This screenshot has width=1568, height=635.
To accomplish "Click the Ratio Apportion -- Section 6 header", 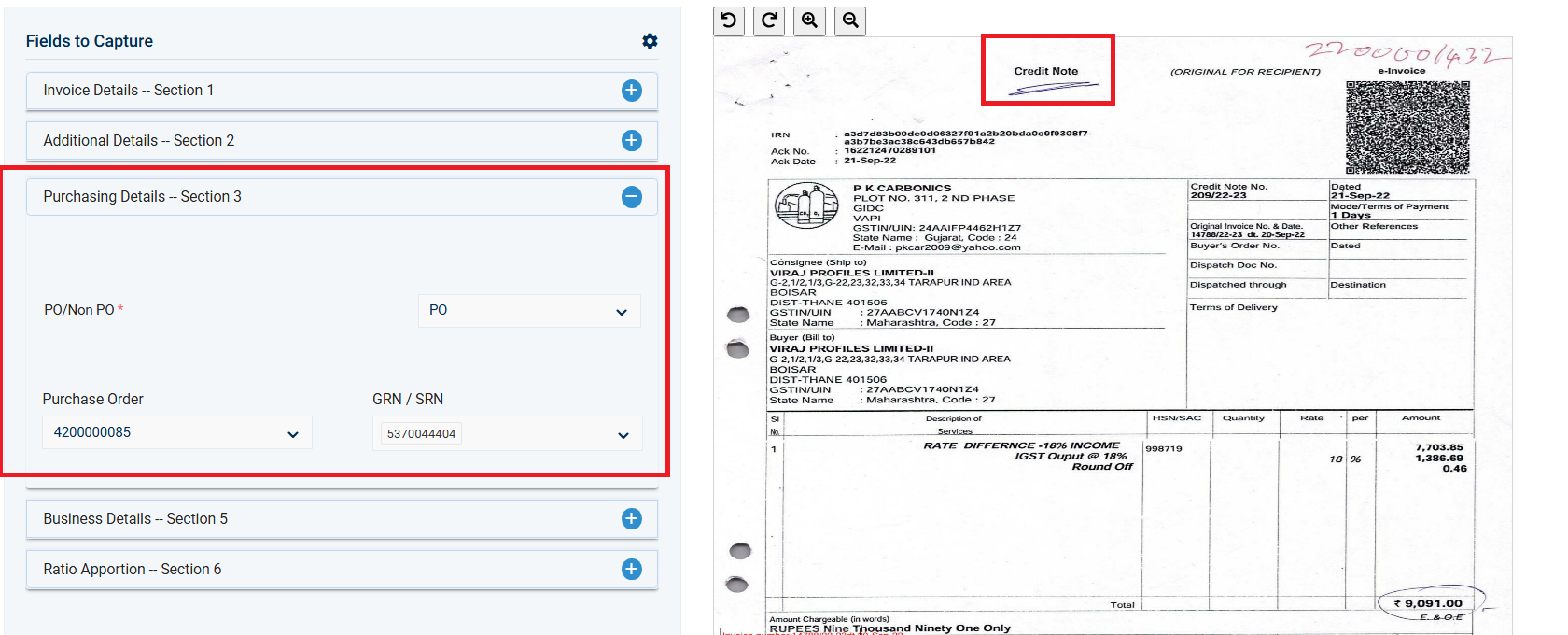I will [x=342, y=569].
